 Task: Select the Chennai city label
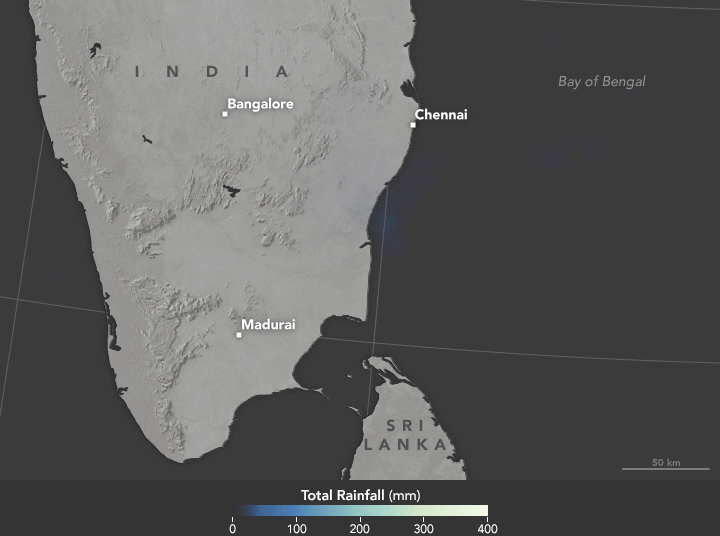coord(441,115)
